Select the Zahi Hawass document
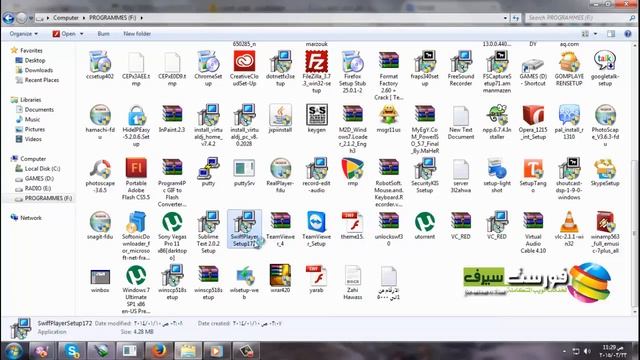This screenshot has height=360, width=640. [353, 275]
